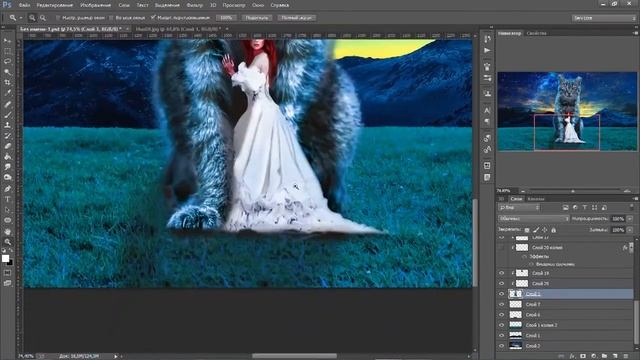The image size is (640, 360).
Task: Create a new layer group folder
Action: (604, 356)
